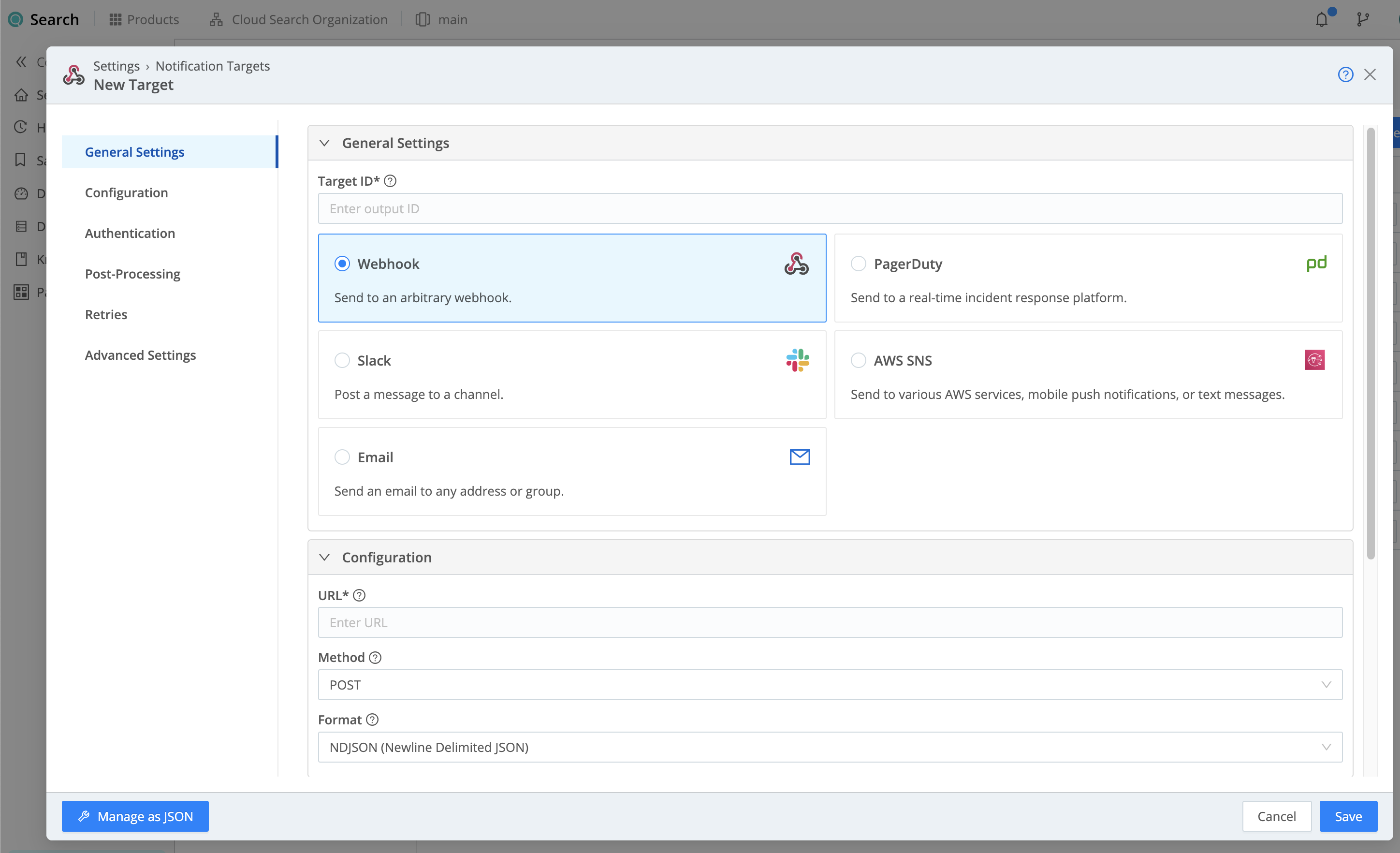Save the new notification target
Viewport: 1400px width, 853px height.
(x=1348, y=816)
